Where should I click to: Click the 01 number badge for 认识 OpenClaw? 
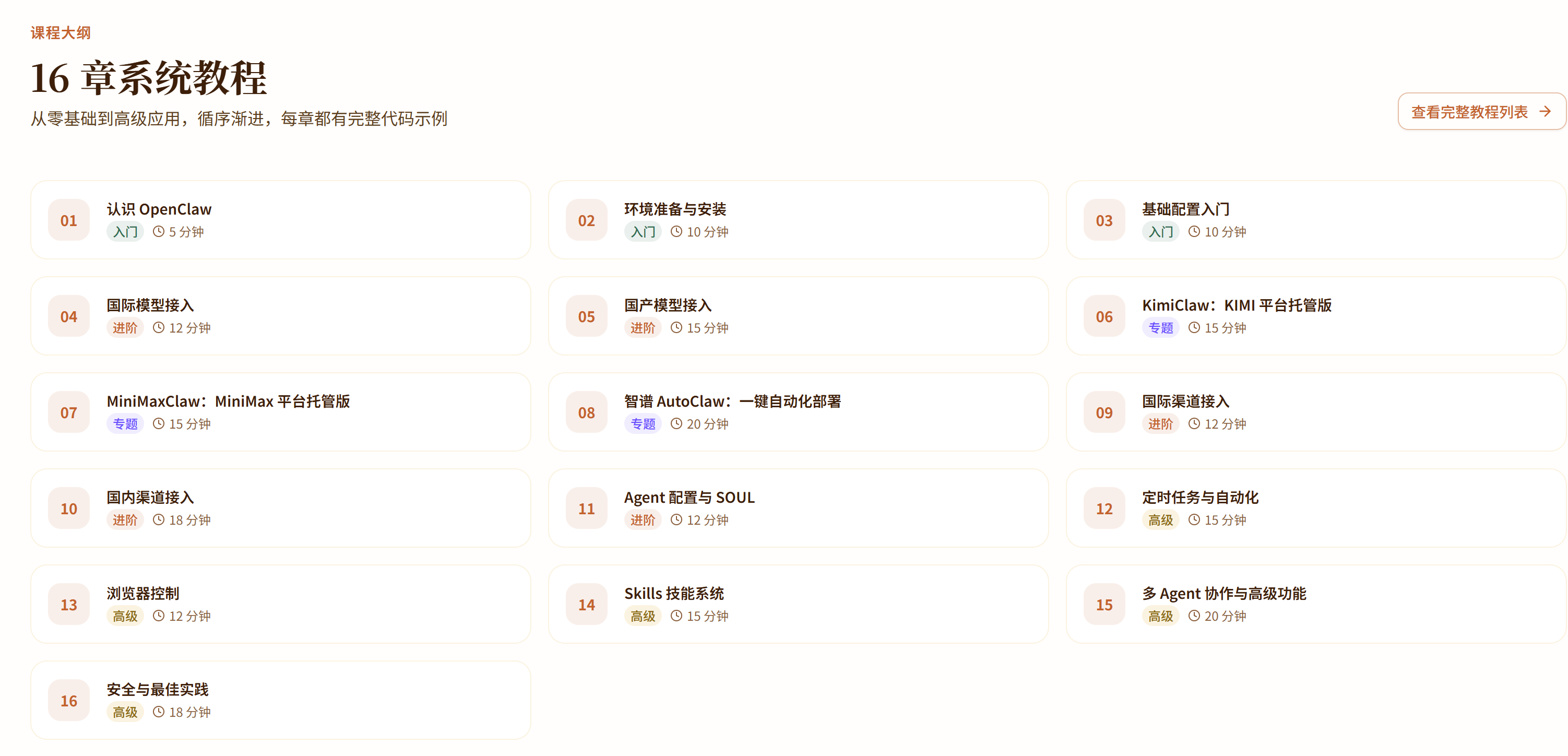tap(69, 220)
